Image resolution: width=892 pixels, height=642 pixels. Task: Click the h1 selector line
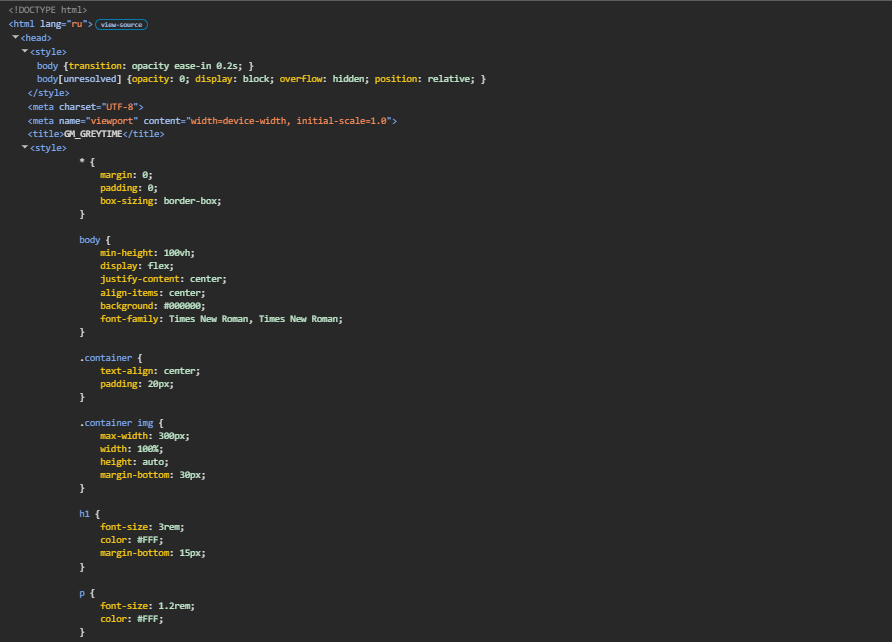90,514
